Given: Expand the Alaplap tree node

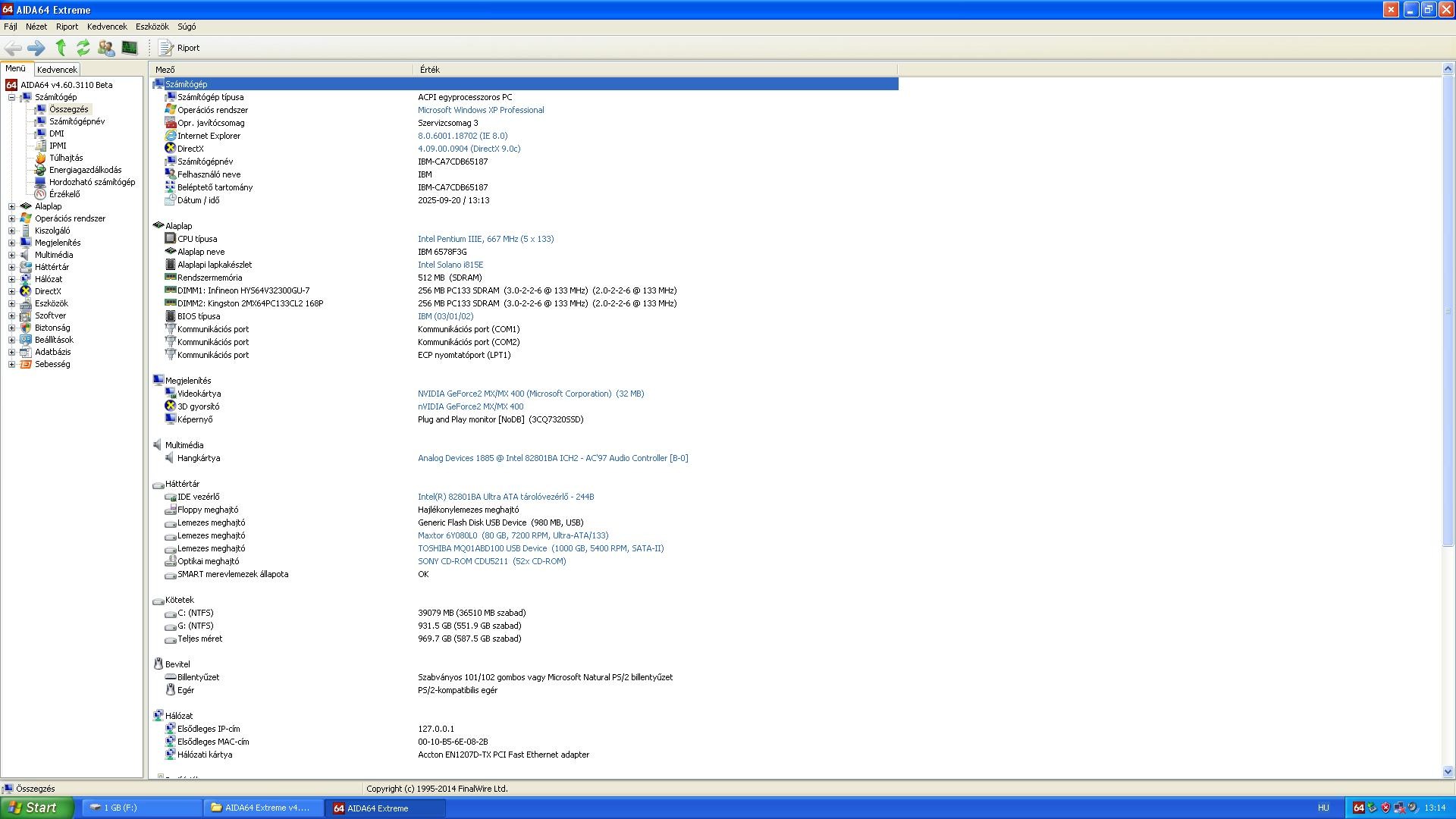Looking at the screenshot, I should [x=11, y=206].
